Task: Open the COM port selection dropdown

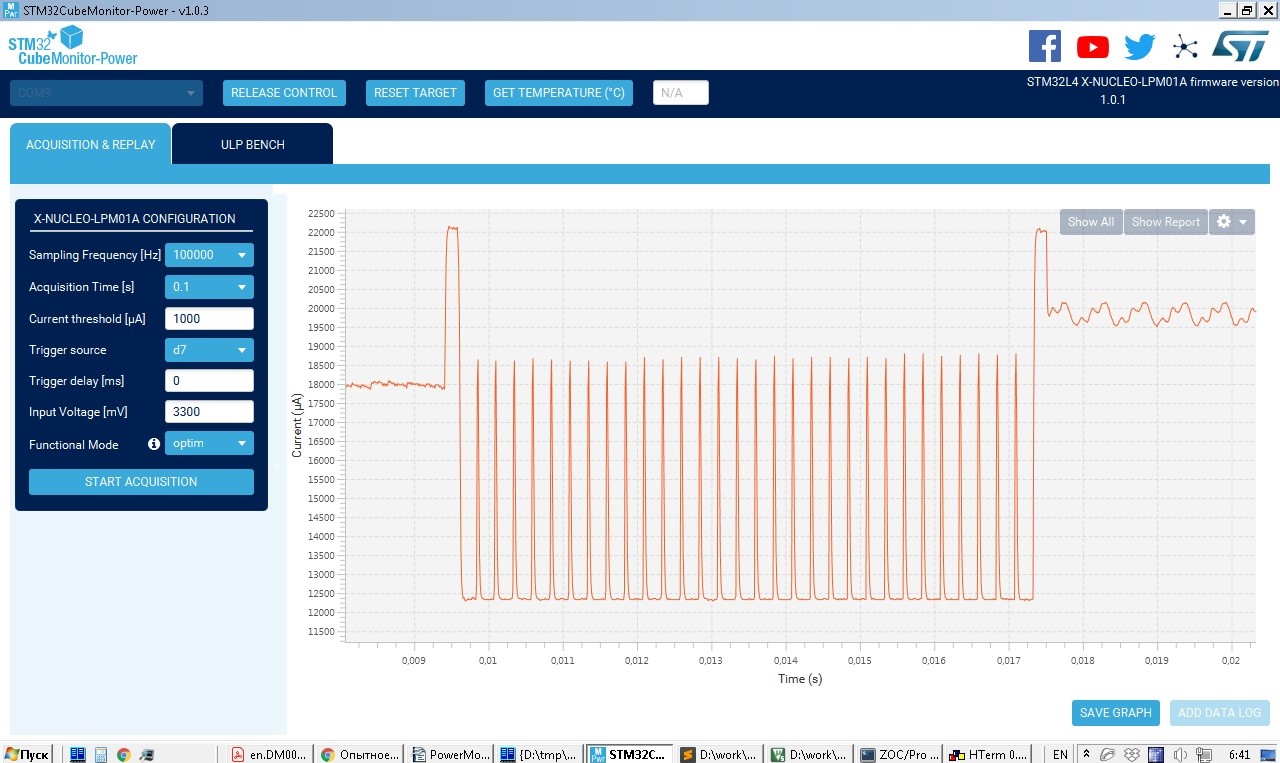Action: pyautogui.click(x=106, y=93)
